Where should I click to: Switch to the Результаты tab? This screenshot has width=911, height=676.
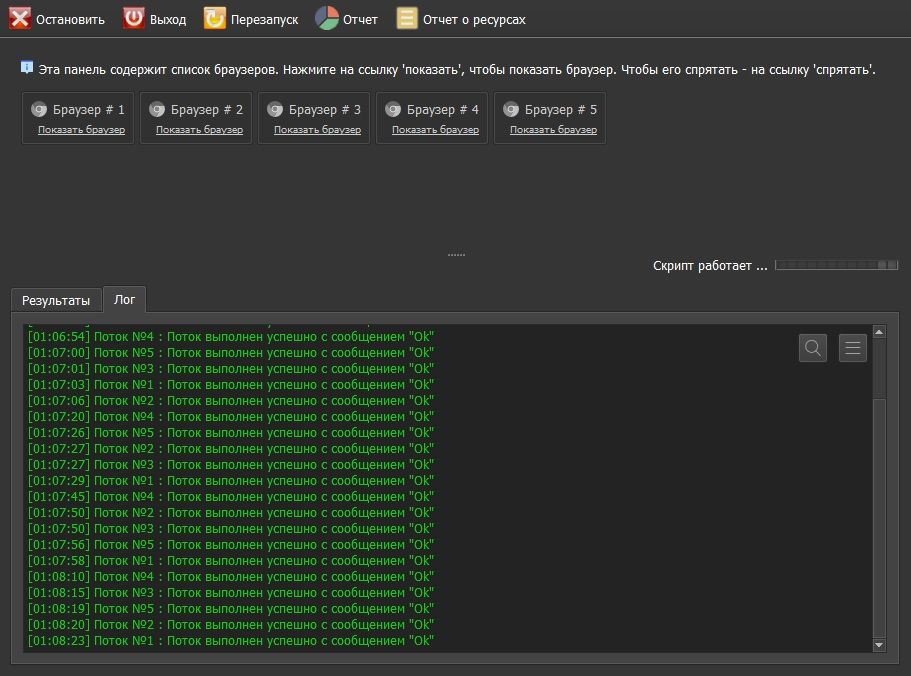coord(56,300)
